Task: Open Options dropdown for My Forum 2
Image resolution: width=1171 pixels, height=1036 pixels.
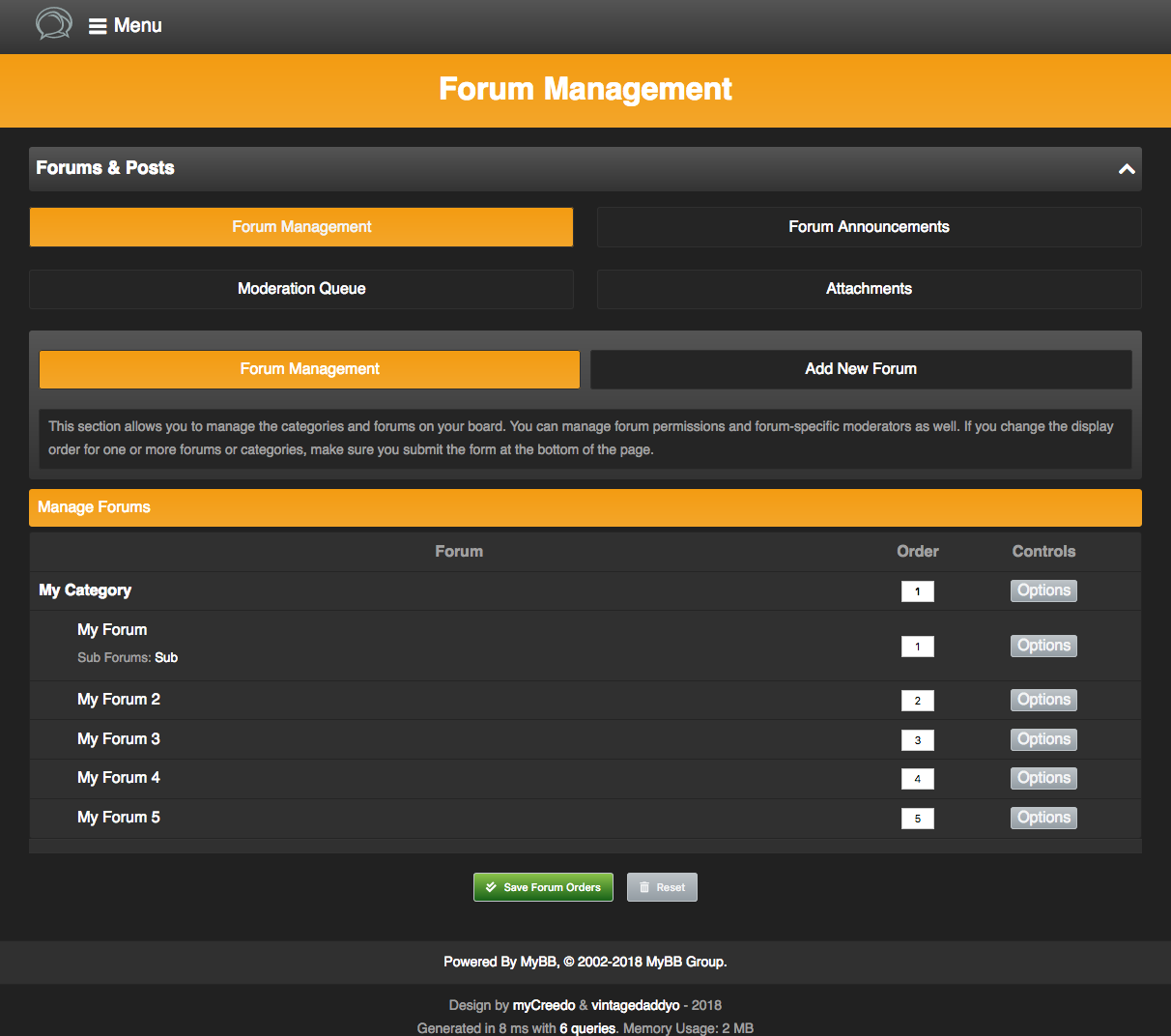Action: tap(1043, 700)
